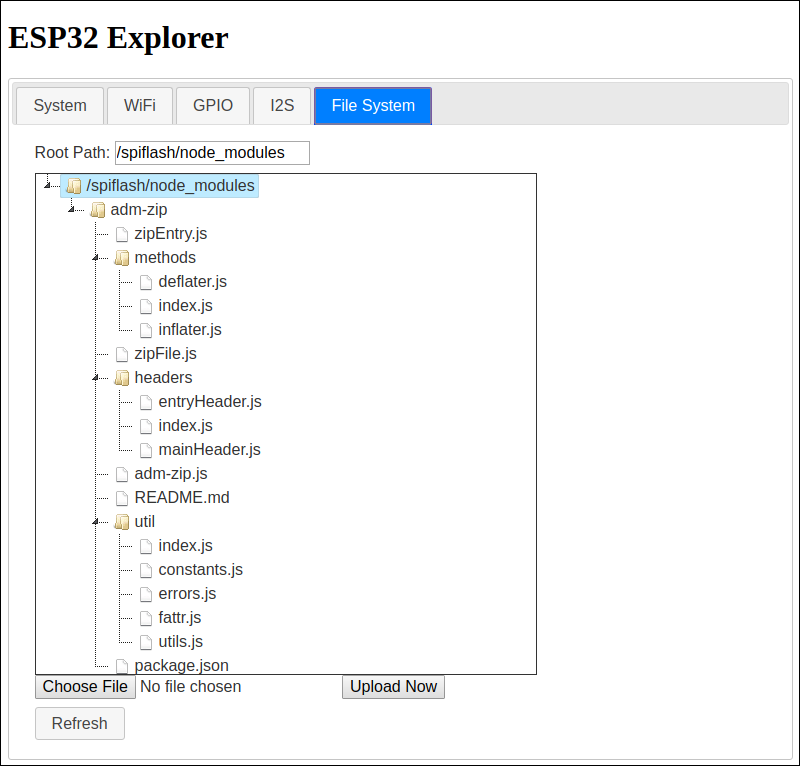Click the deflater.js file icon
Image resolution: width=800 pixels, height=766 pixels.
146,282
